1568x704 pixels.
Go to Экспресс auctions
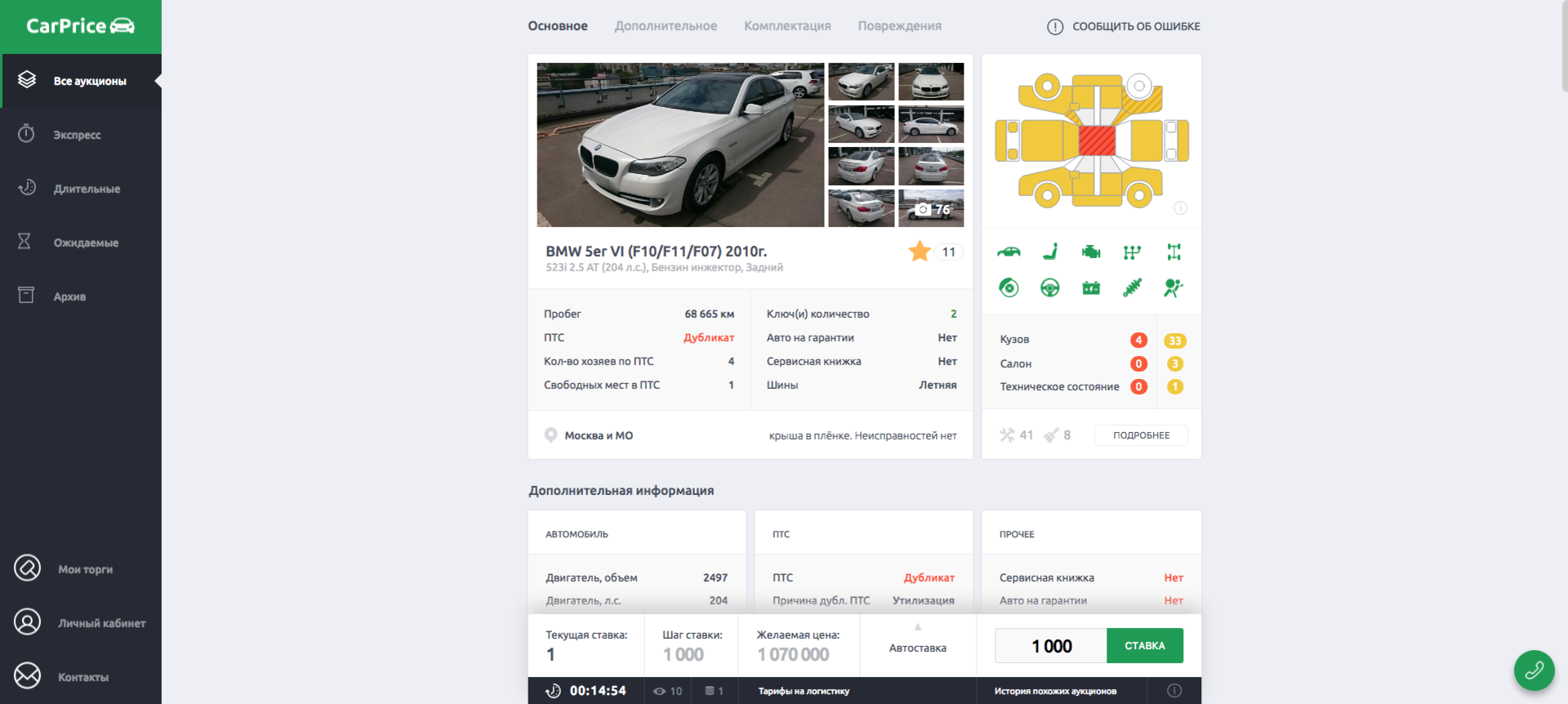[82, 135]
